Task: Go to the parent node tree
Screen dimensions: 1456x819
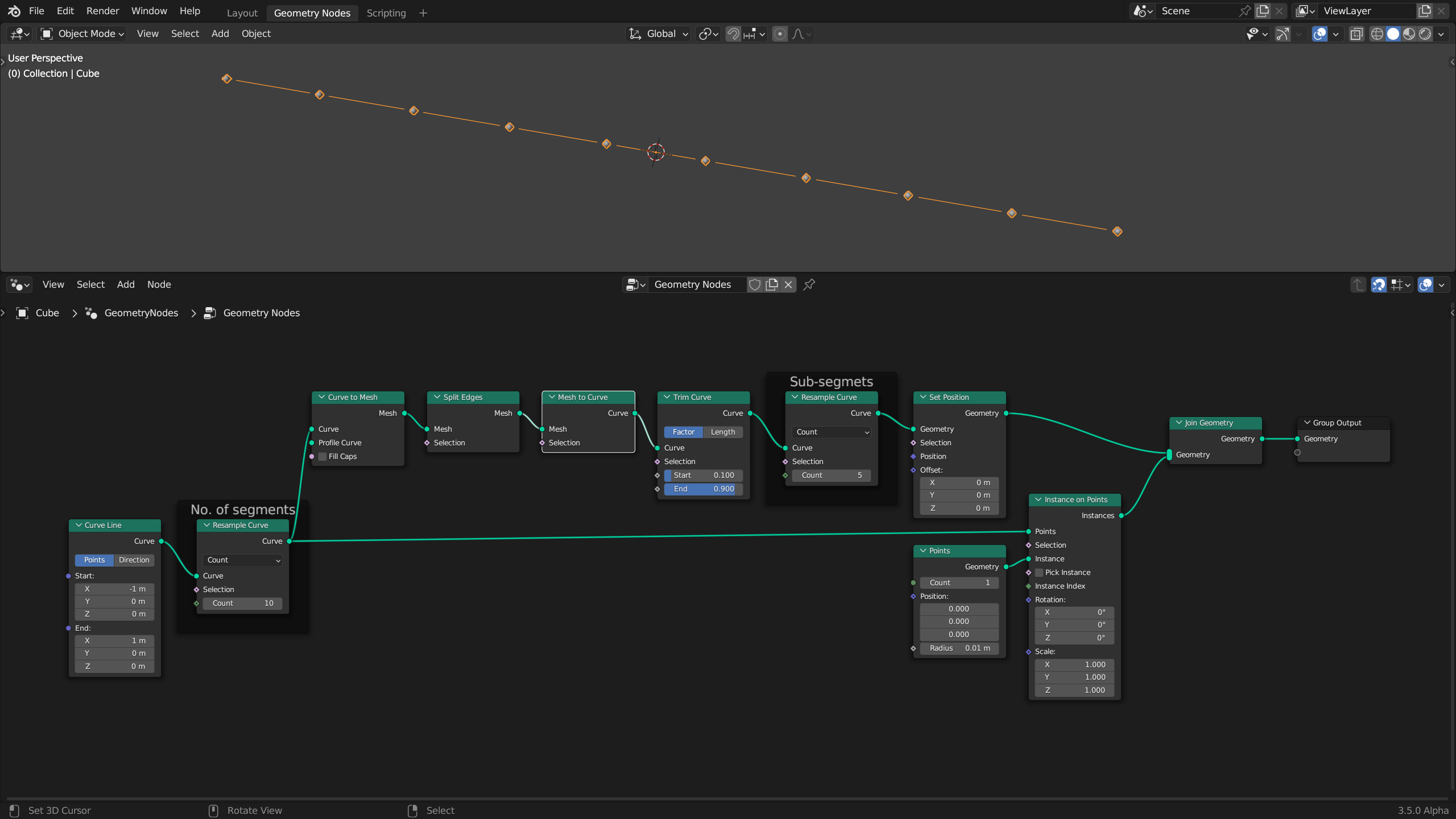Action: pyautogui.click(x=1358, y=284)
